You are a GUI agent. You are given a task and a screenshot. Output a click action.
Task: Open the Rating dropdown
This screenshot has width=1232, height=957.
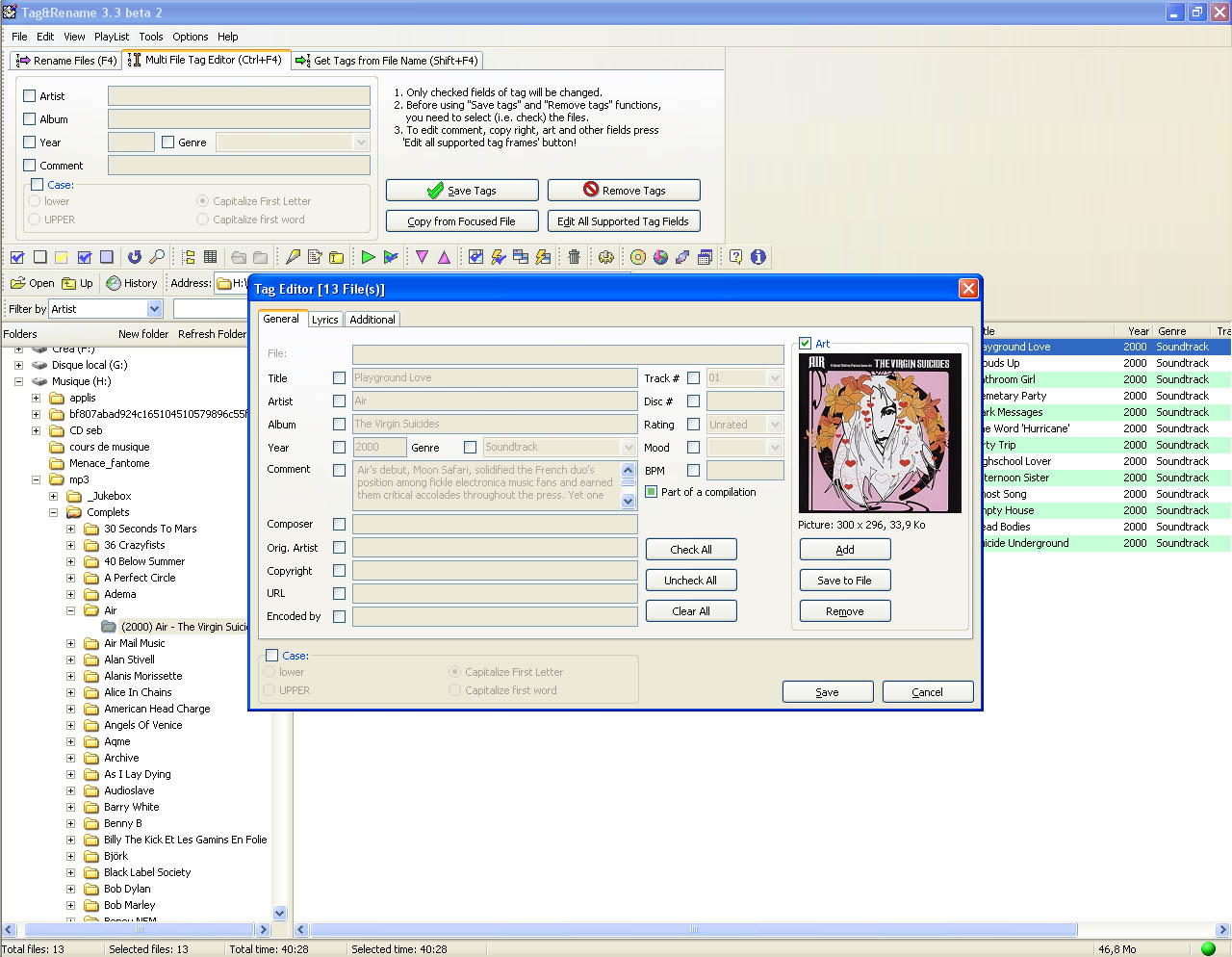pos(775,425)
